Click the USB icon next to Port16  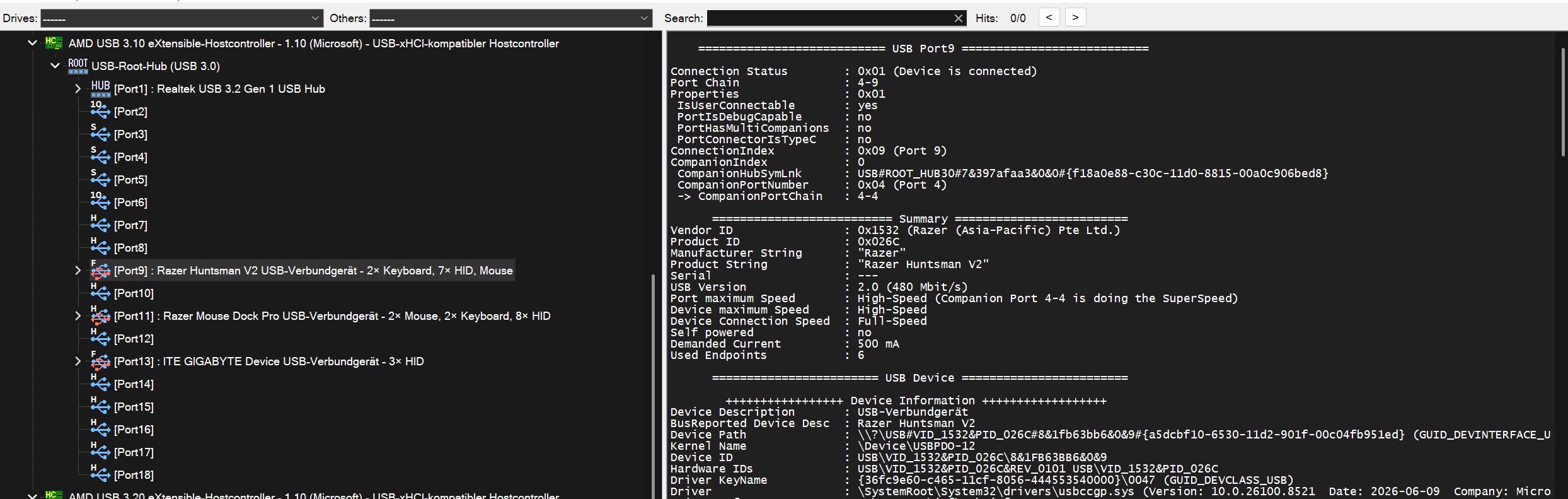coord(100,429)
